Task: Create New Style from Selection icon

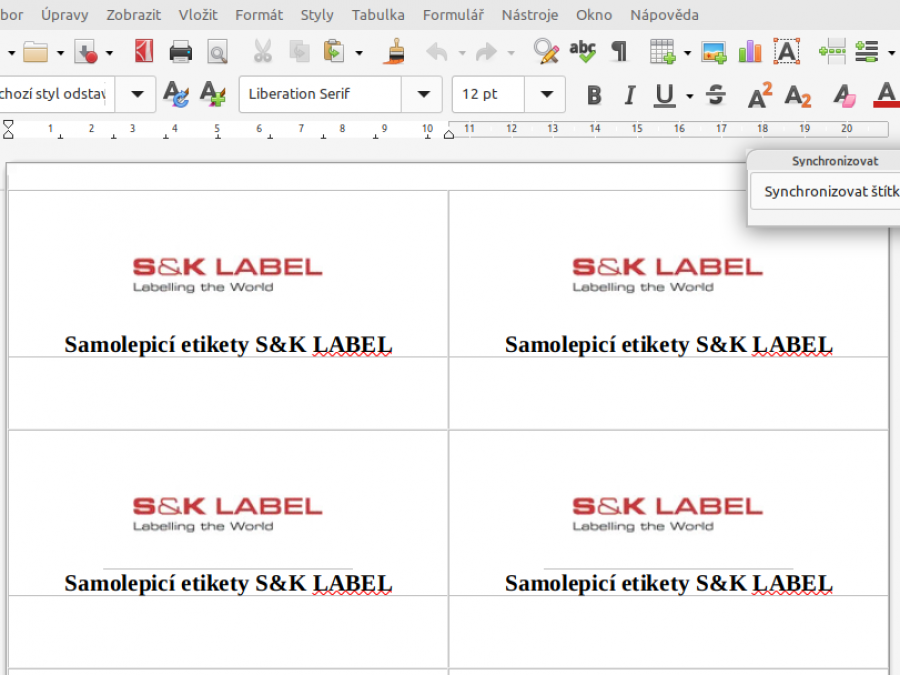Action: tap(212, 94)
